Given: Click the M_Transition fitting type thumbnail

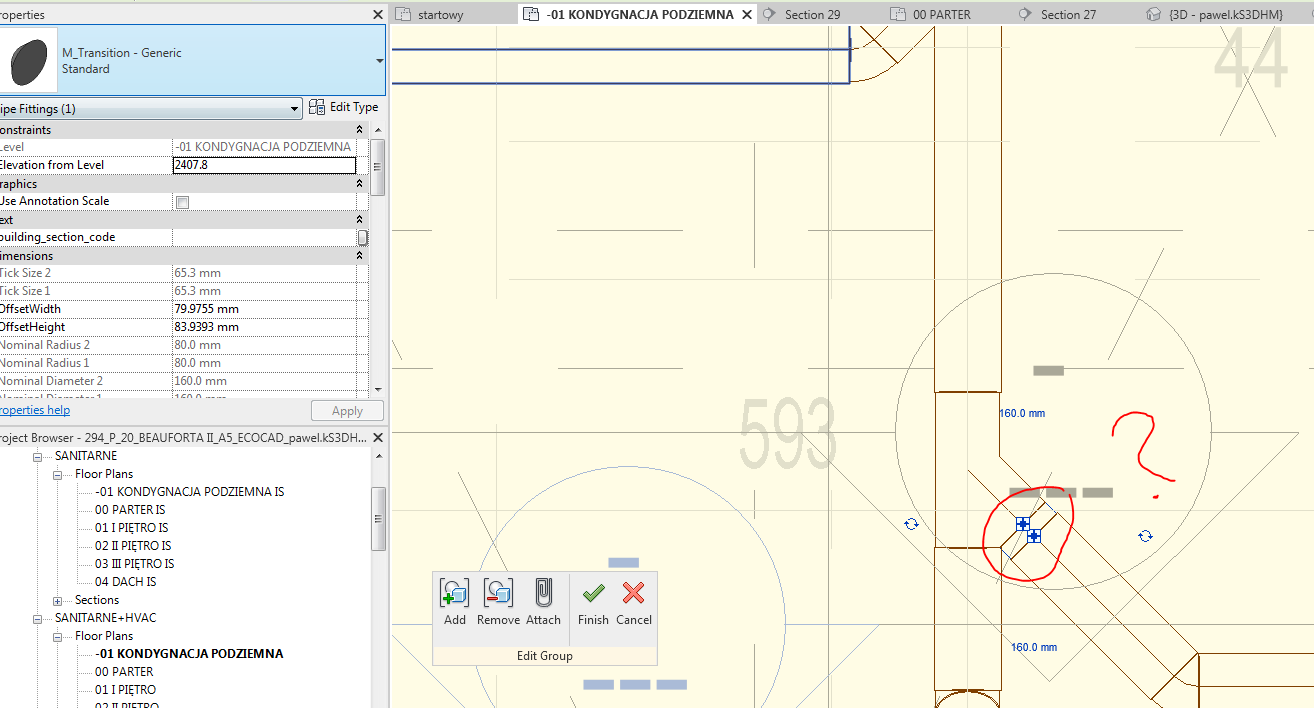Looking at the screenshot, I should 29,61.
